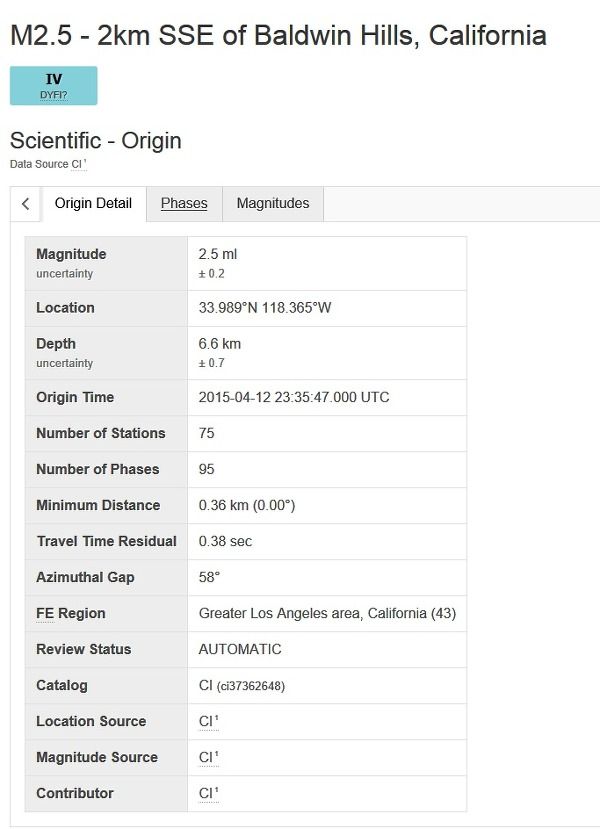Viewport: 600px width, 829px height.
Task: Click the earthquake title heading M2.5
Action: (x=278, y=36)
